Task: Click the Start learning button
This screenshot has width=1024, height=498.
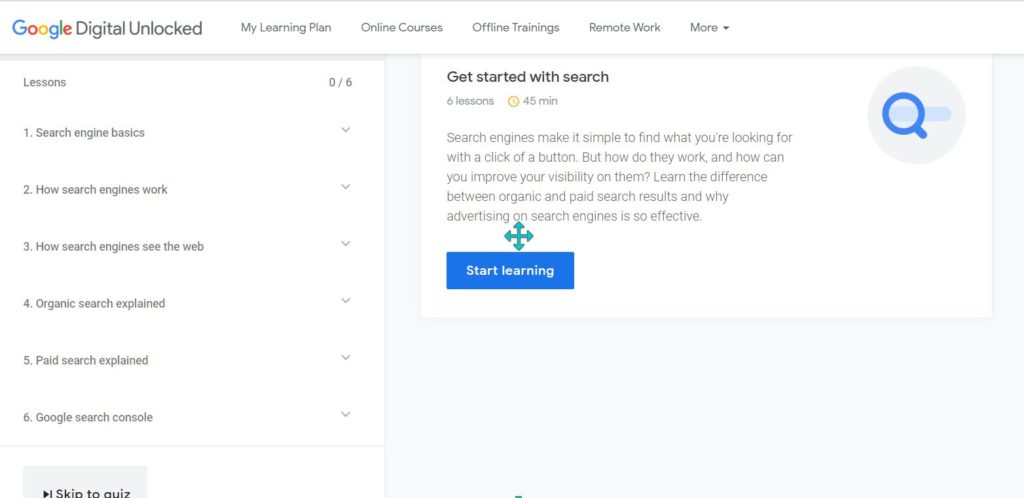Action: [510, 270]
